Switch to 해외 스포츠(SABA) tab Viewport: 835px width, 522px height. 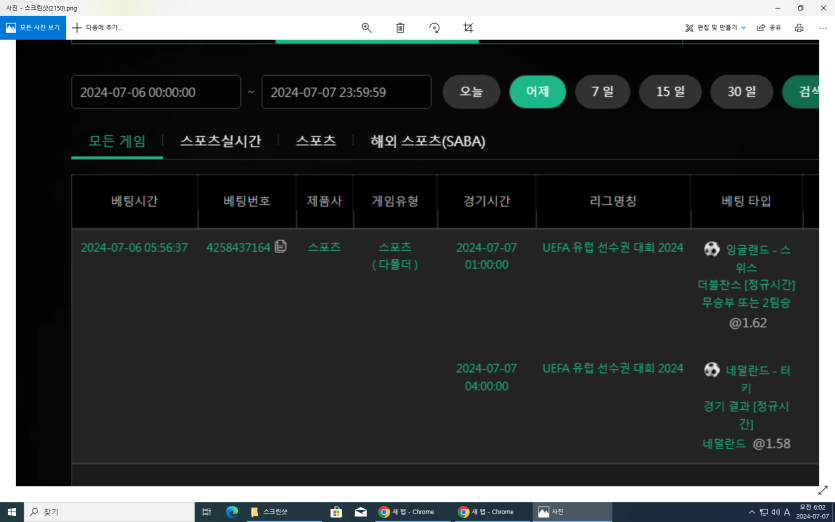click(428, 141)
